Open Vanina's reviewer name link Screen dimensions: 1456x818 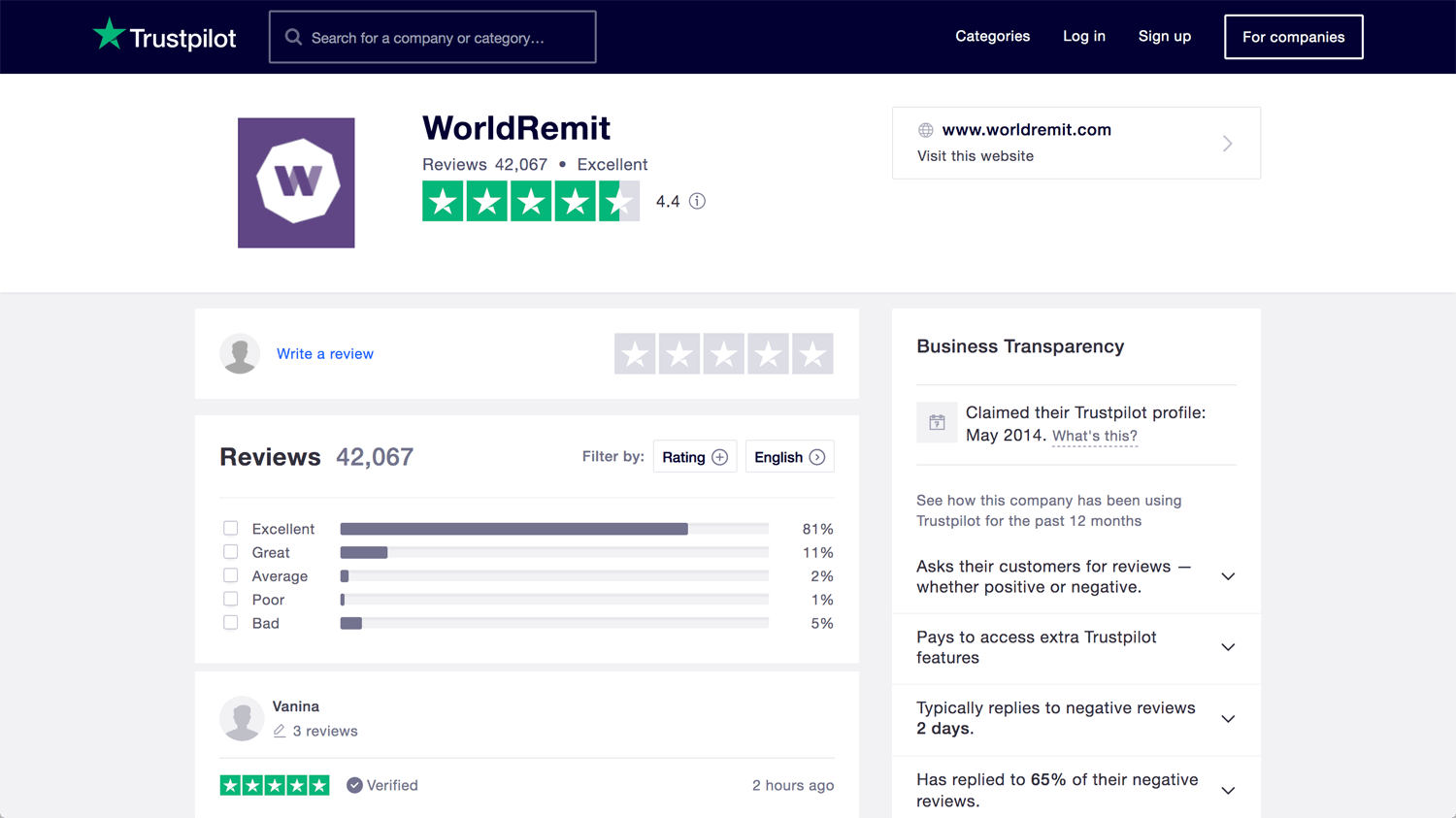295,706
